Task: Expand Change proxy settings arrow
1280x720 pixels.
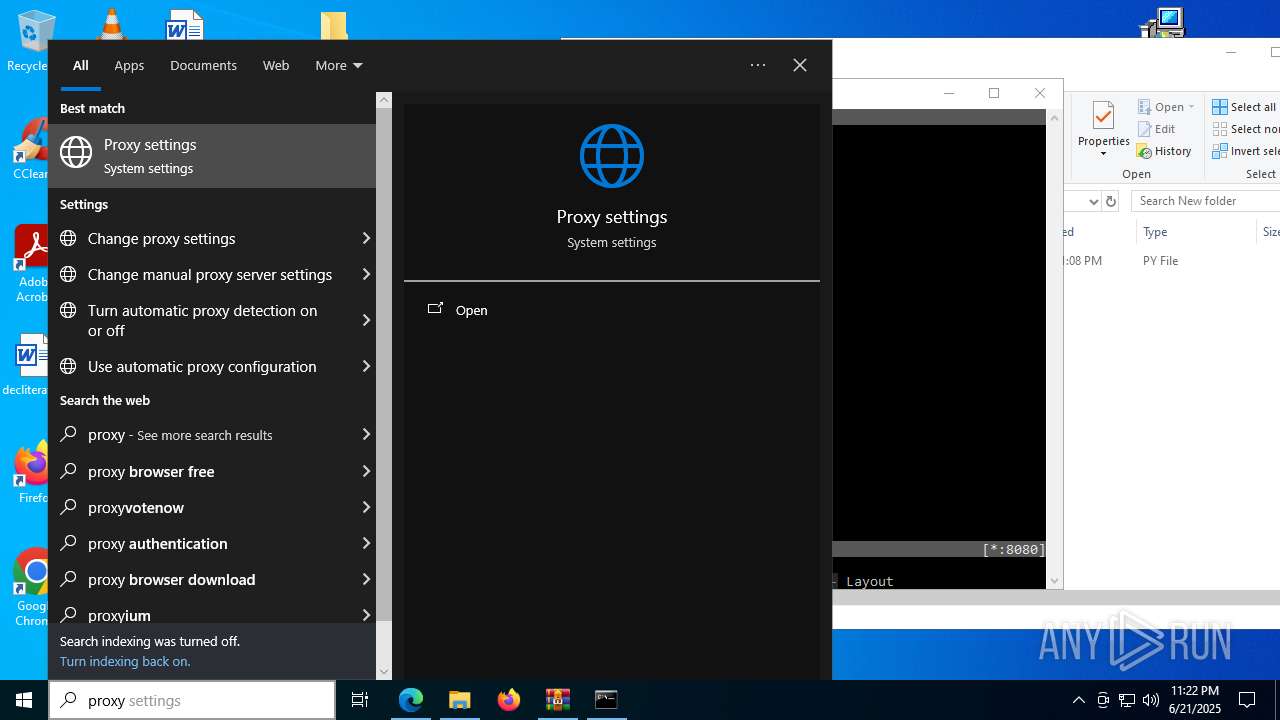Action: (x=366, y=238)
